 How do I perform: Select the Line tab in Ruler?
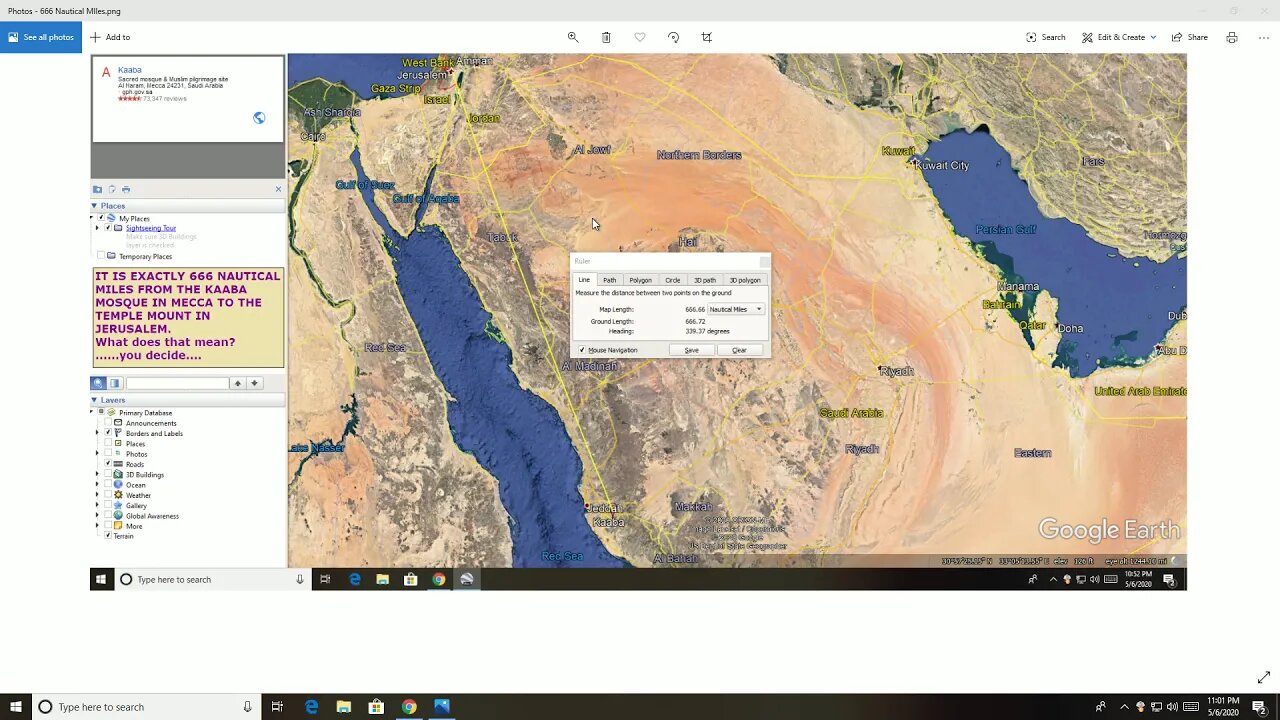click(x=584, y=280)
